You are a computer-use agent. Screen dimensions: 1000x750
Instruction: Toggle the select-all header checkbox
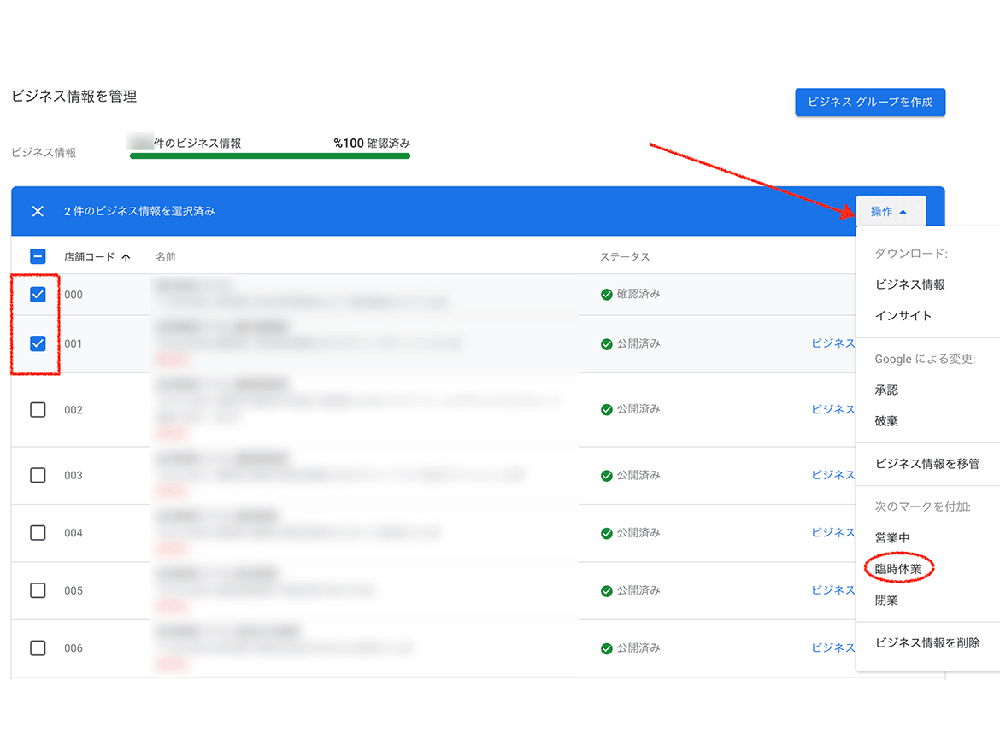pyautogui.click(x=38, y=256)
